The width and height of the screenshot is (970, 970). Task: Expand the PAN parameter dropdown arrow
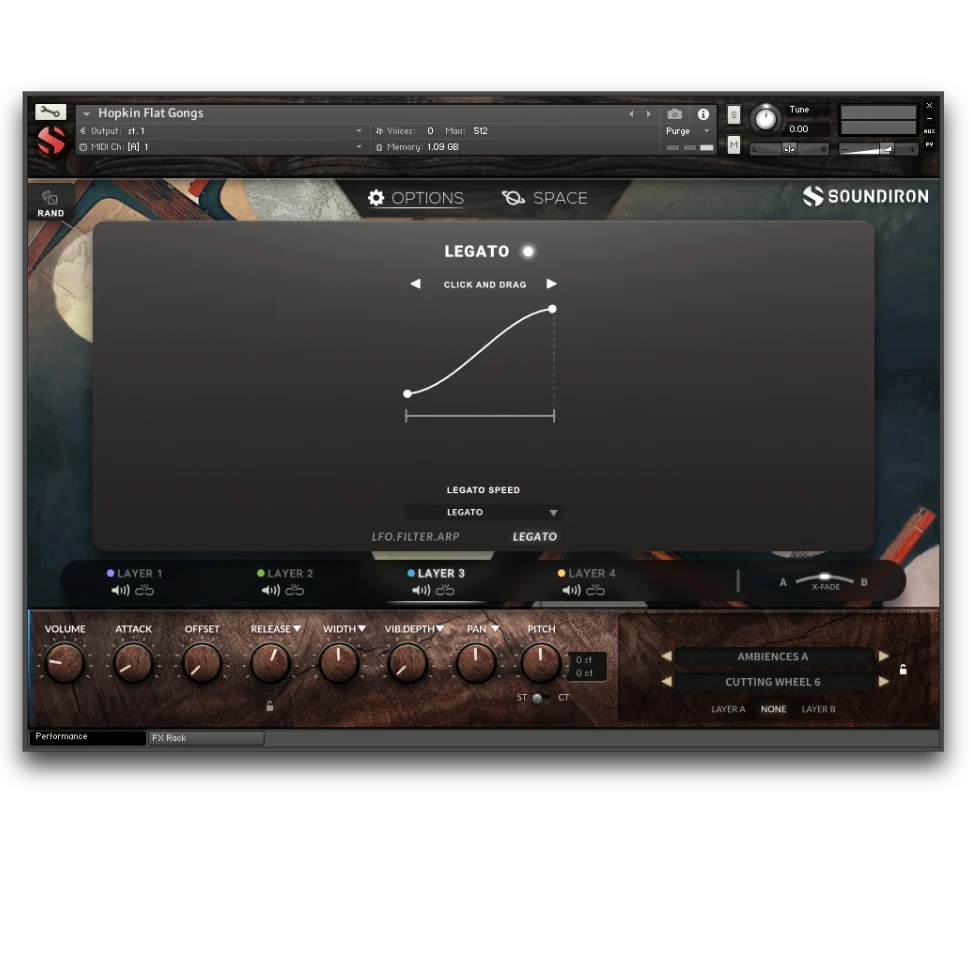[495, 629]
